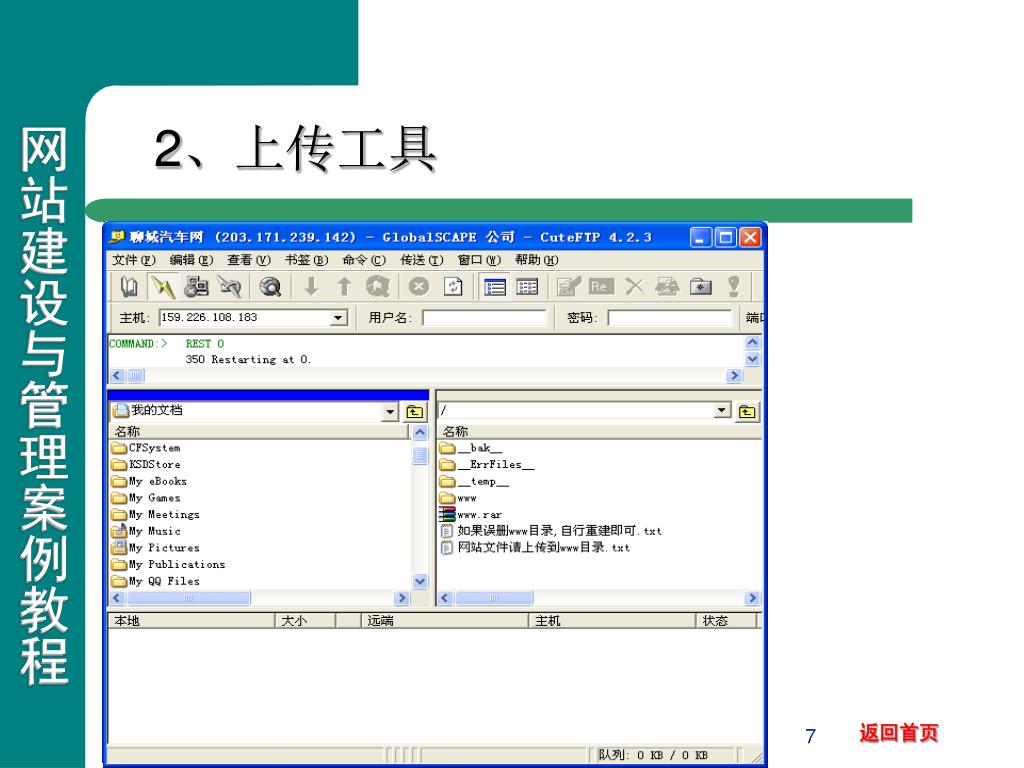Click the Refresh page icon
This screenshot has height=768, width=1024.
453,287
